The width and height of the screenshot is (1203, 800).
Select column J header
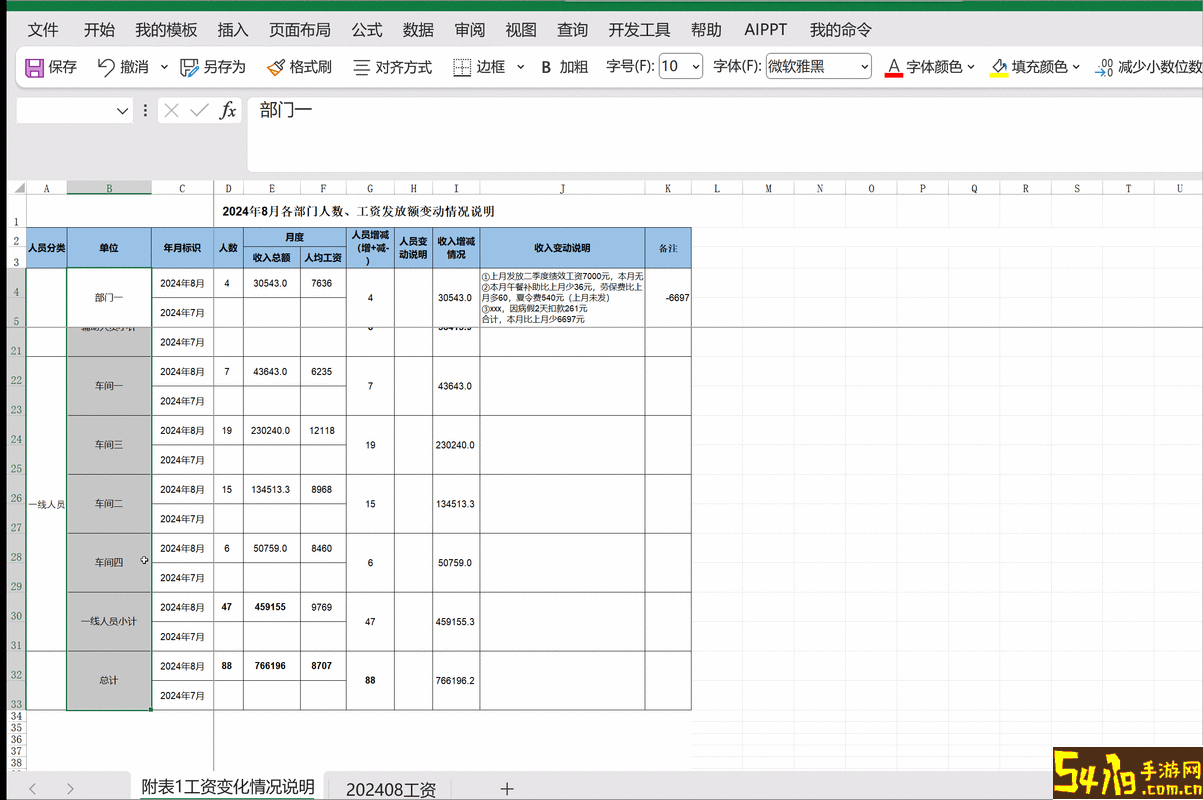pos(562,188)
